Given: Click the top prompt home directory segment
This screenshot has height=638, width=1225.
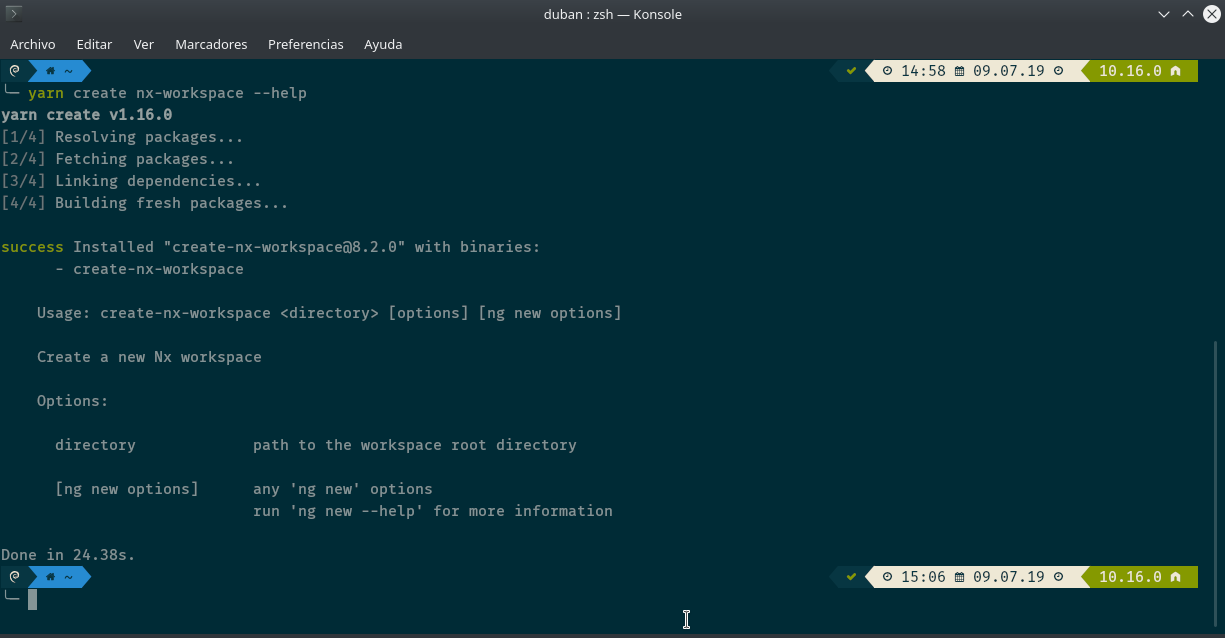Looking at the screenshot, I should coord(59,71).
